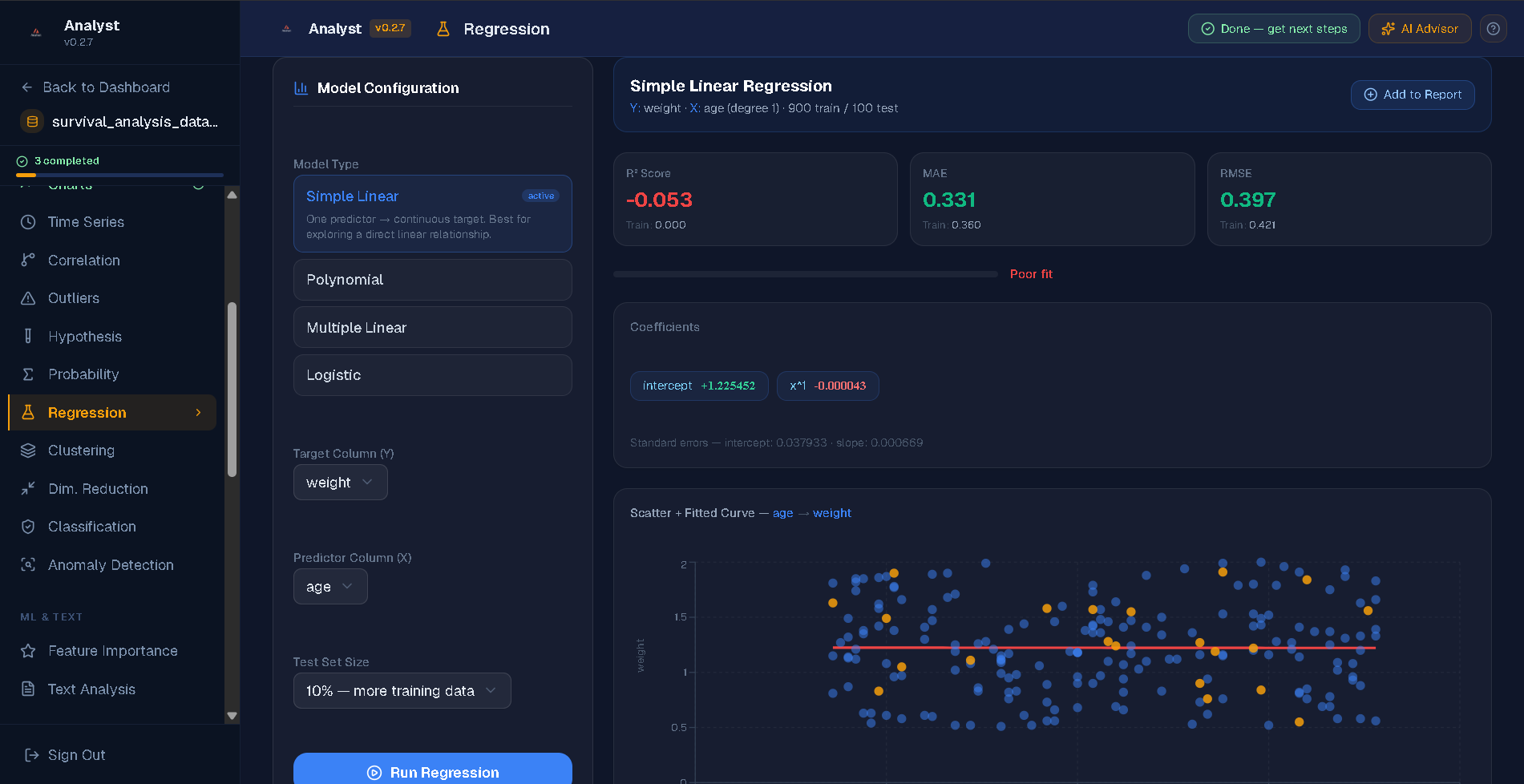Click the Time Series clock icon
This screenshot has height=784, width=1524.
click(x=28, y=222)
